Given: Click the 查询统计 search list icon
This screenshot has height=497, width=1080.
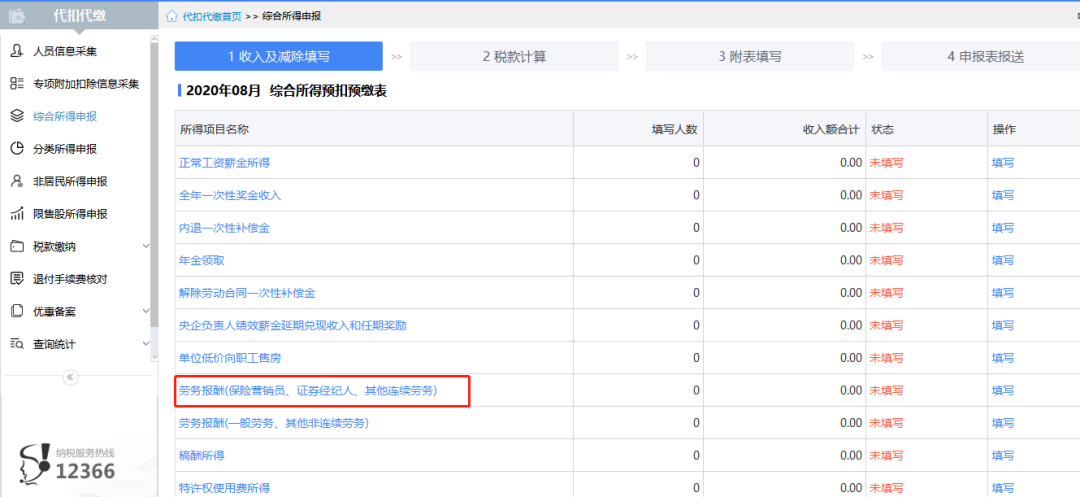Looking at the screenshot, I should 17,344.
